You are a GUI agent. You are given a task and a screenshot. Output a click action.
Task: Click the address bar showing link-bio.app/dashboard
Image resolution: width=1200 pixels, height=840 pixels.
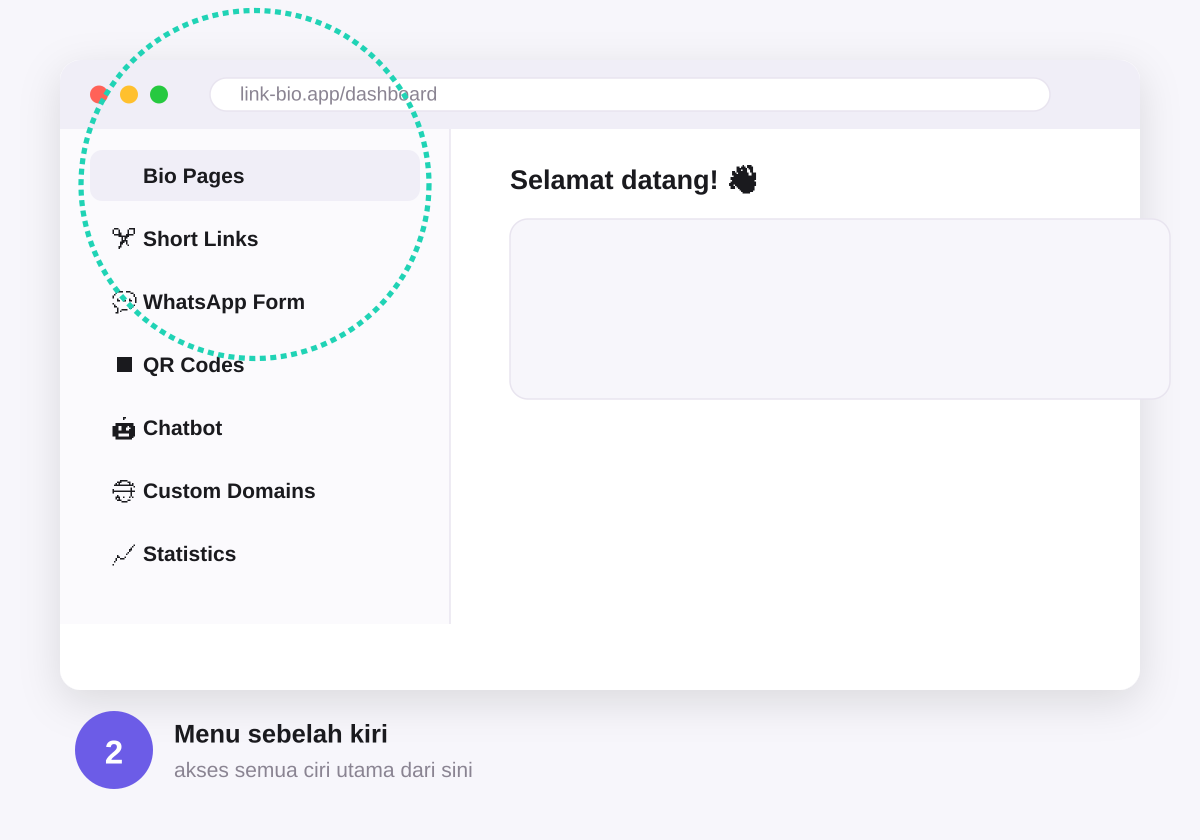pyautogui.click(x=630, y=94)
